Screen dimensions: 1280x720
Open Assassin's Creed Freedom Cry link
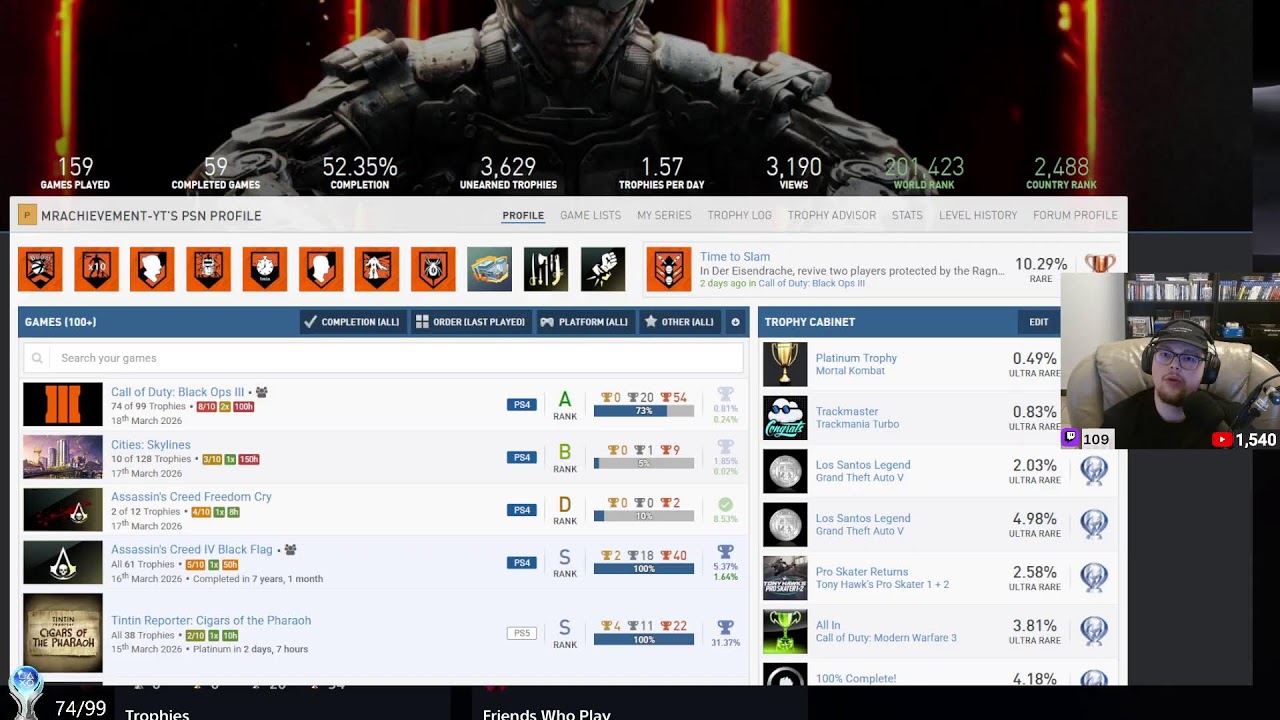click(191, 497)
